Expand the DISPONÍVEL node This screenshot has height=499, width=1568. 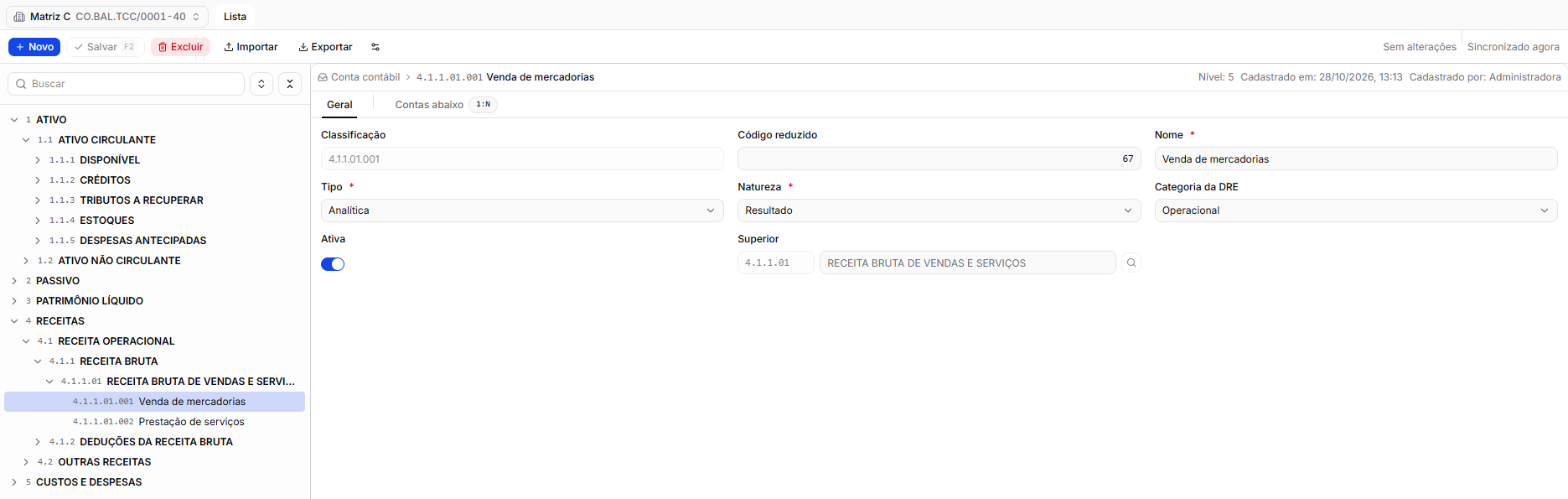pyautogui.click(x=38, y=160)
